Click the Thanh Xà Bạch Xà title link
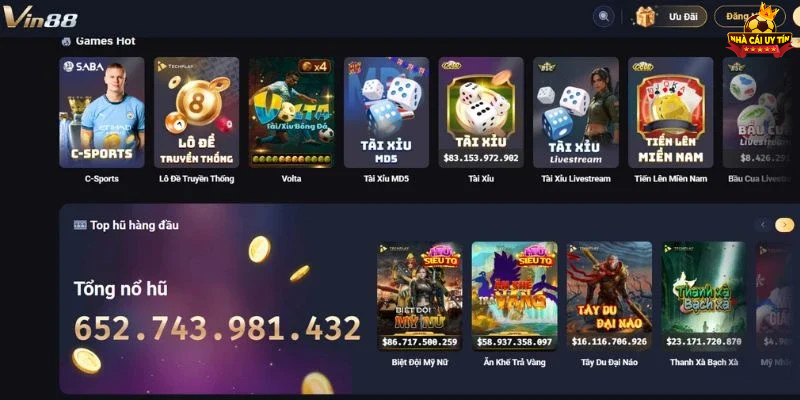The image size is (800, 400). [704, 362]
